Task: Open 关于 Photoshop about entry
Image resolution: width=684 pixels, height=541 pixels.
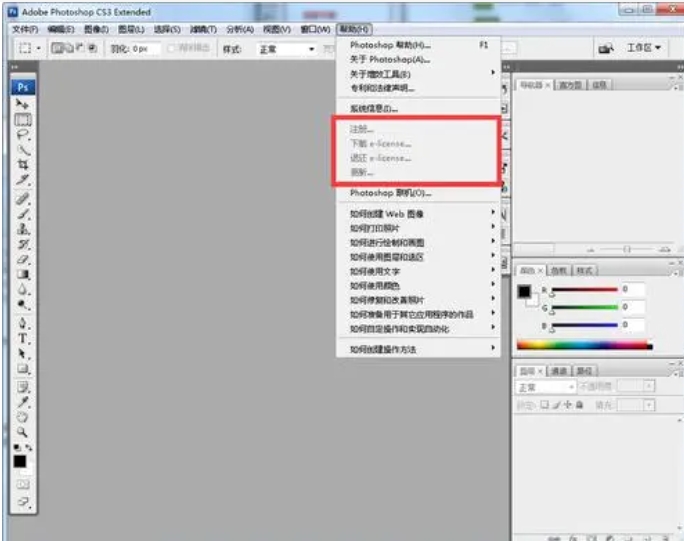Action: click(x=388, y=59)
